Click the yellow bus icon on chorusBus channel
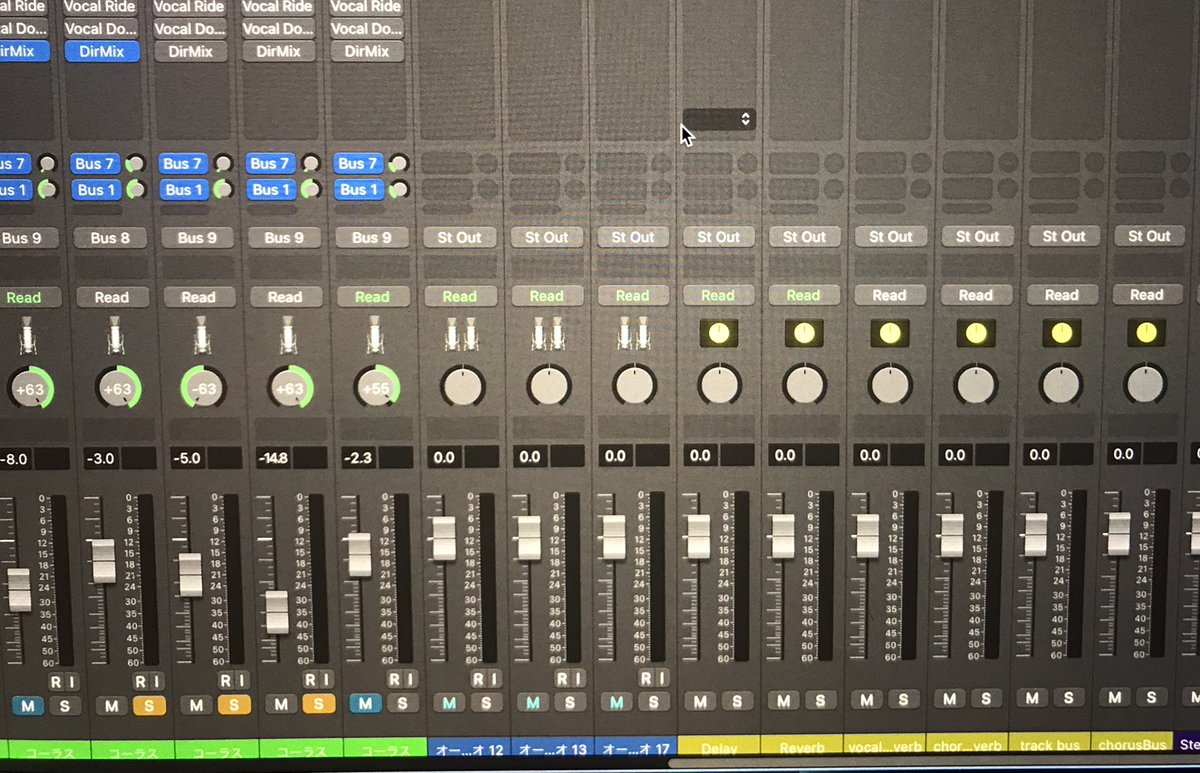Viewport: 1200px width, 773px height. click(x=1147, y=332)
